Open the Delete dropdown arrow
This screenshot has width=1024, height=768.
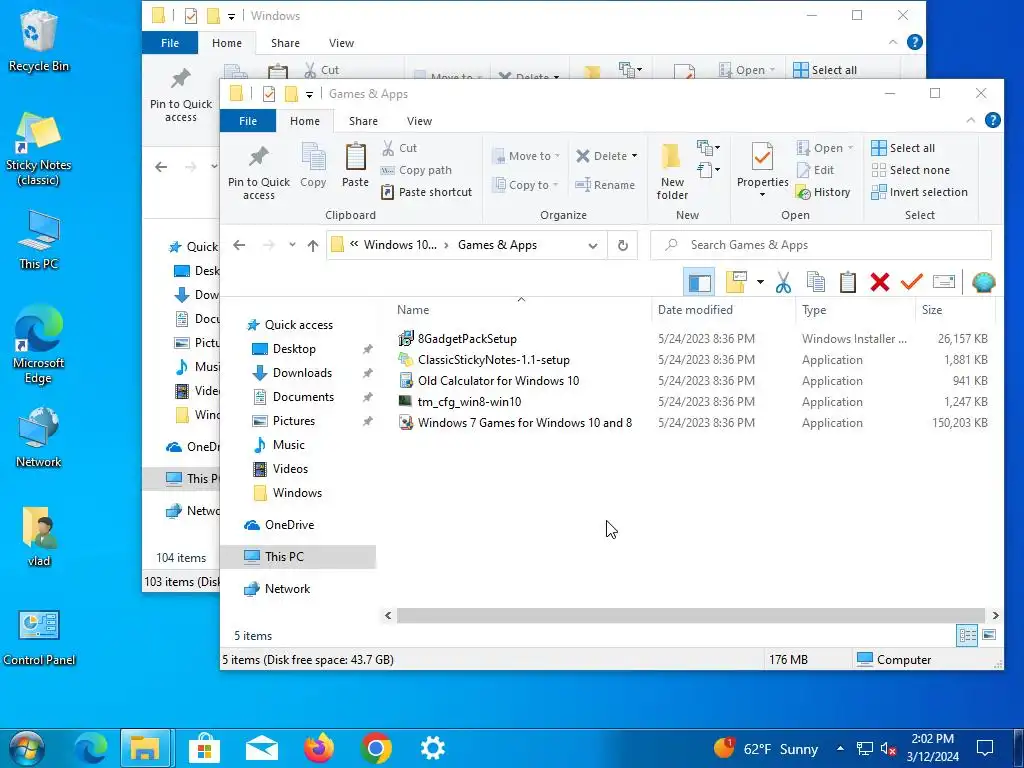tap(634, 156)
